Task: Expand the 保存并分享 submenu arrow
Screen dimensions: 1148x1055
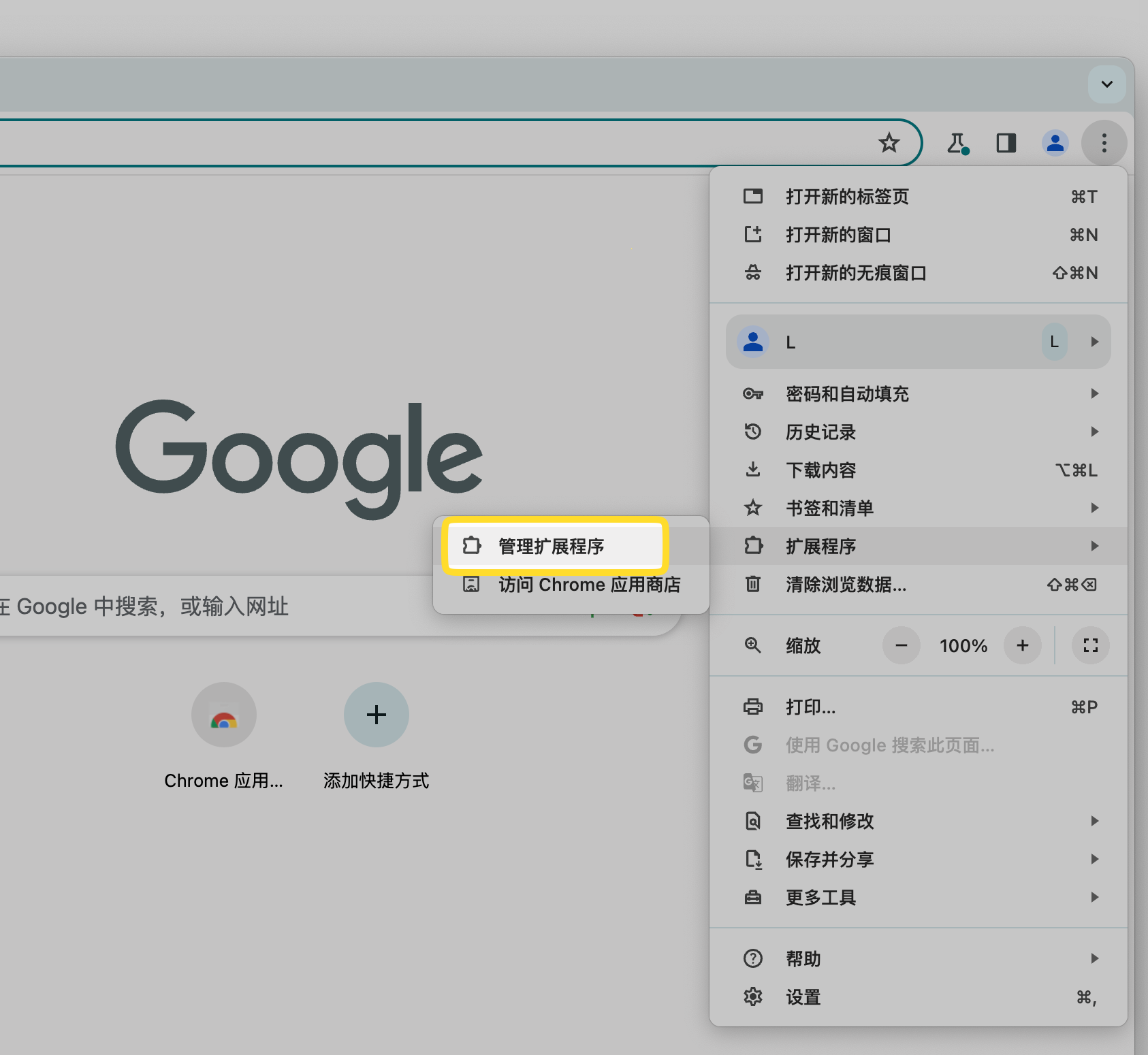Action: point(1094,859)
